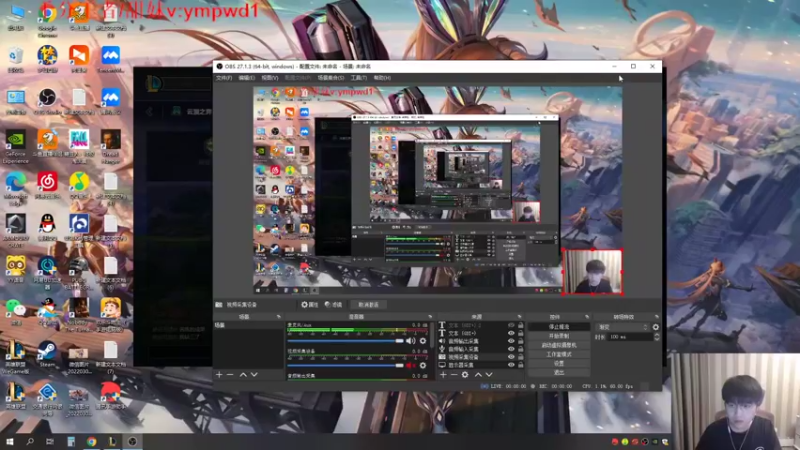Open Microsoft Edge desktop shortcut
800x450 pixels.
[15, 188]
